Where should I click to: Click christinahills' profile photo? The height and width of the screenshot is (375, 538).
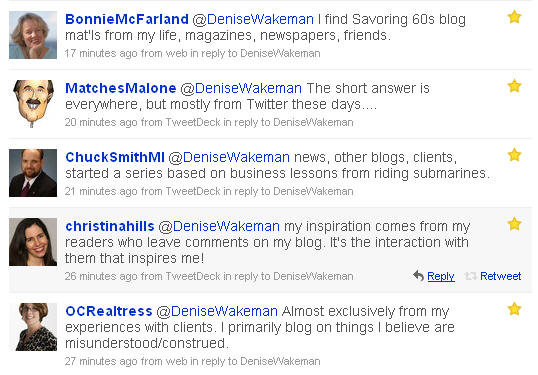pos(33,242)
